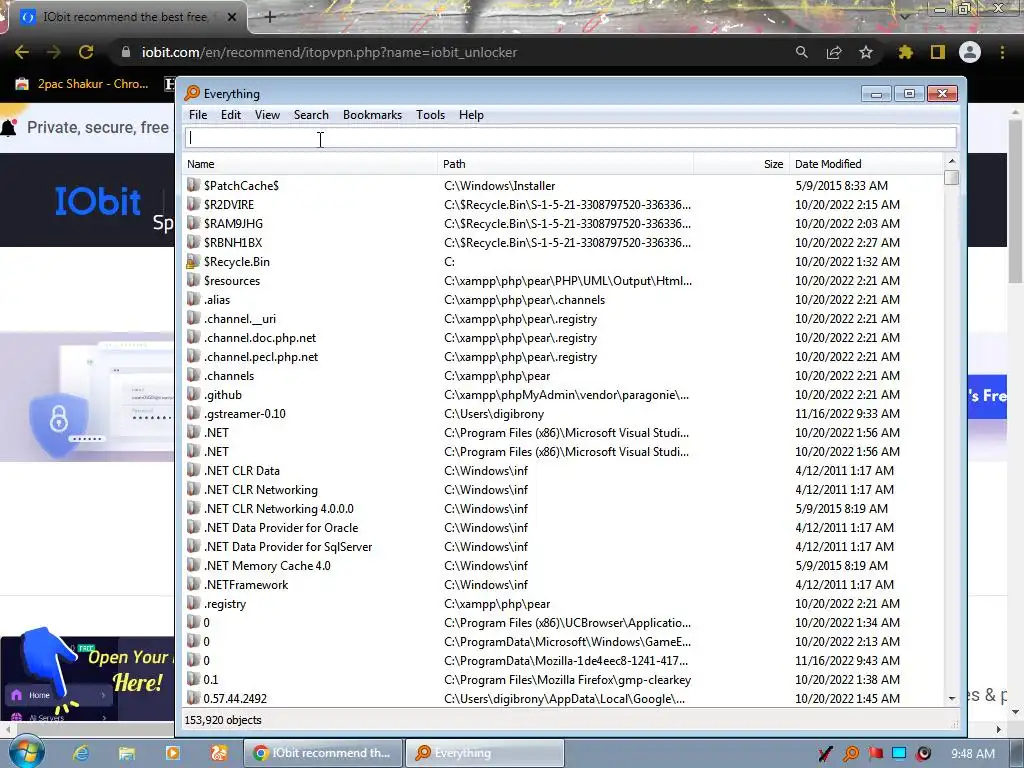Viewport: 1024px width, 768px height.
Task: Select the .NETFramework row name
Action: [246, 584]
